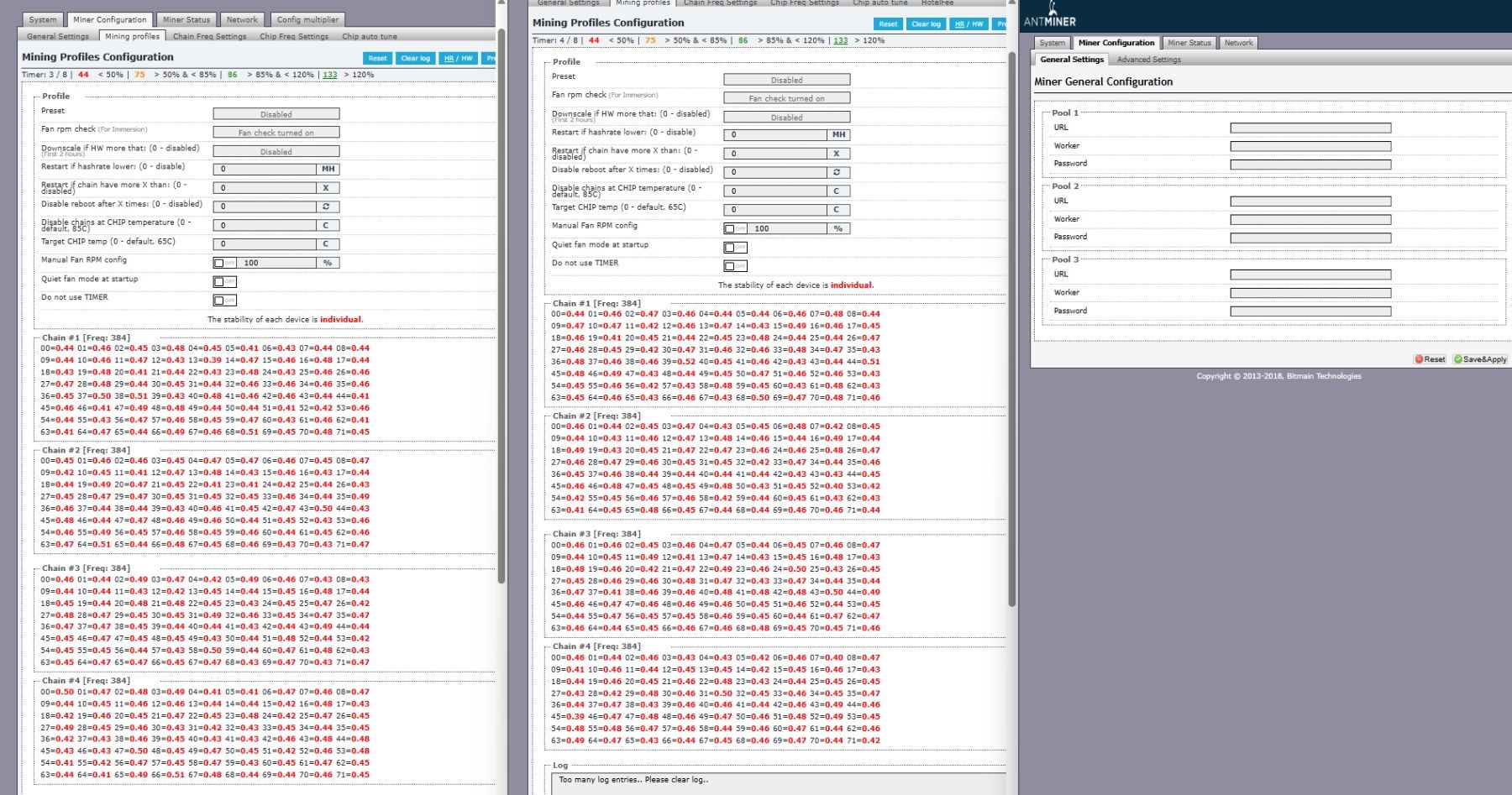Image resolution: width=1512 pixels, height=795 pixels.
Task: Click Pool 3 URL field
Action: [x=1310, y=275]
